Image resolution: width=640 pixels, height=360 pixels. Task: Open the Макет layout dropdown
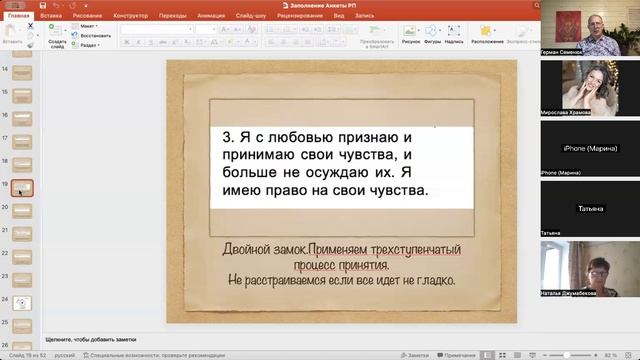85,26
